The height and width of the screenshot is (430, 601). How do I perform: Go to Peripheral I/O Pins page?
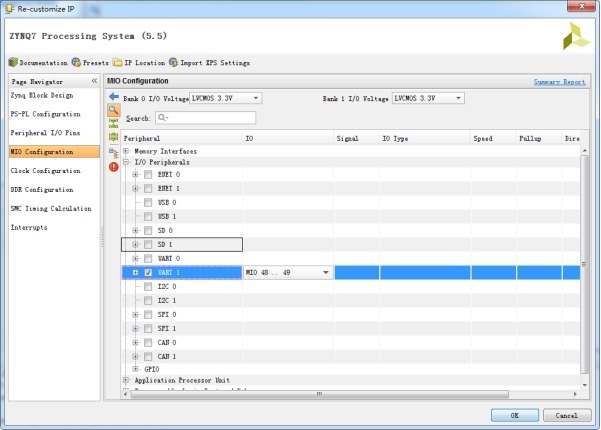coord(45,133)
